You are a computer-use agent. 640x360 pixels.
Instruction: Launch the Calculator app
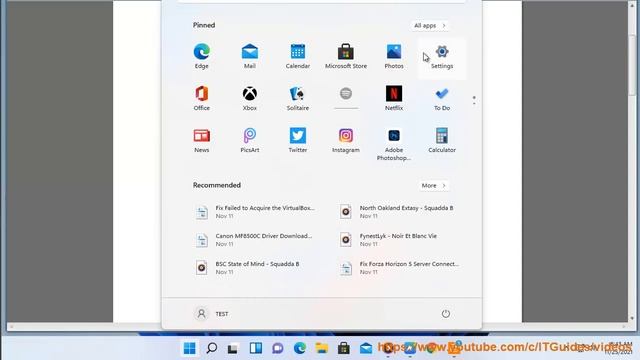coord(442,140)
